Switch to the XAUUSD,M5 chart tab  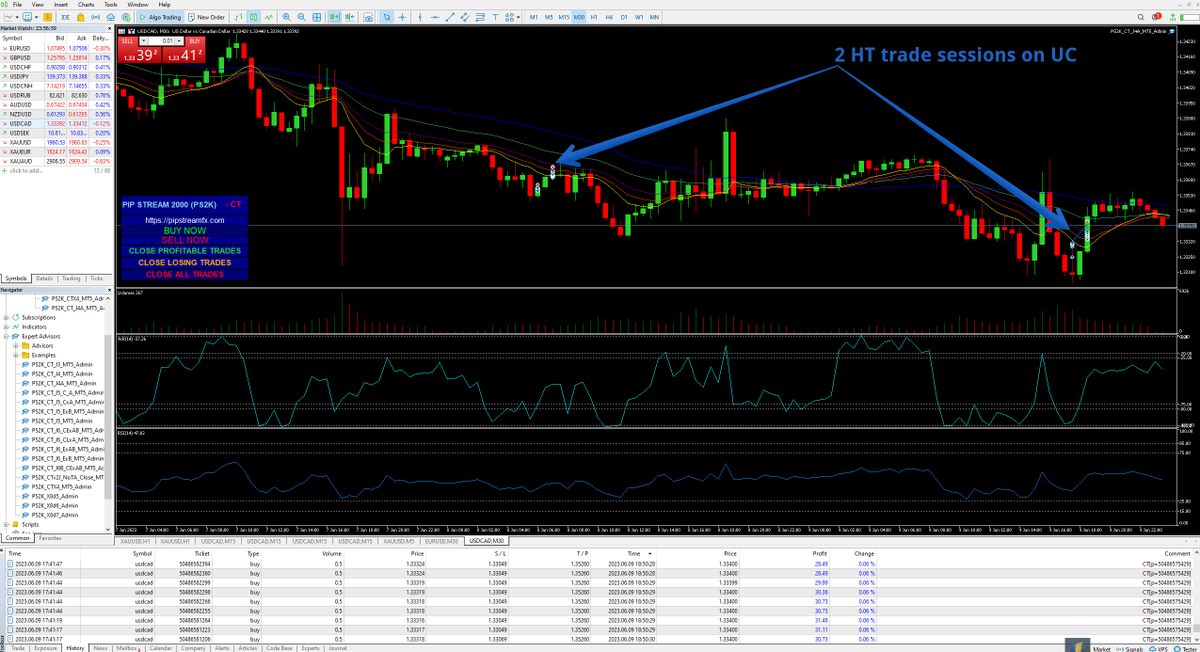(397, 540)
